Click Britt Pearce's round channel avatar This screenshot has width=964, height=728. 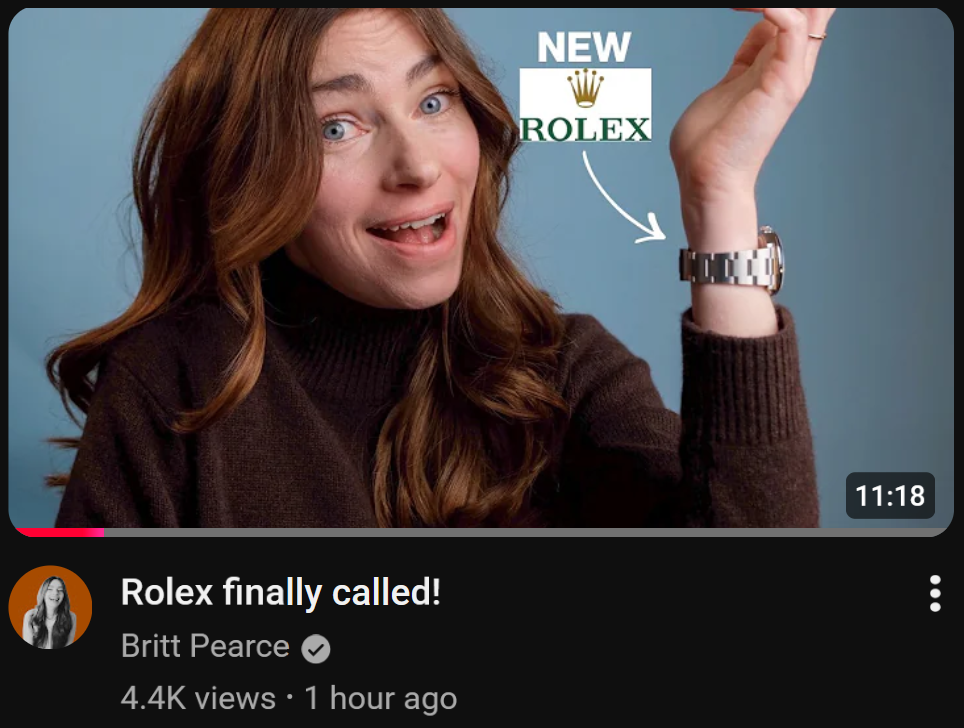tap(50, 607)
